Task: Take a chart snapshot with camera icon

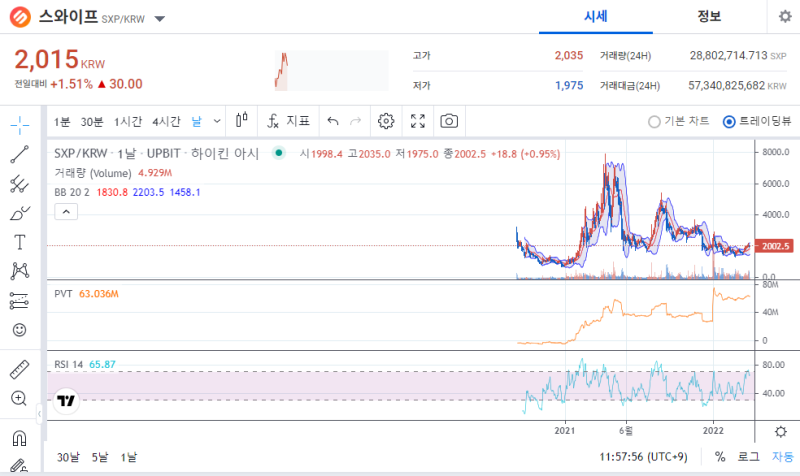Action: (x=449, y=121)
